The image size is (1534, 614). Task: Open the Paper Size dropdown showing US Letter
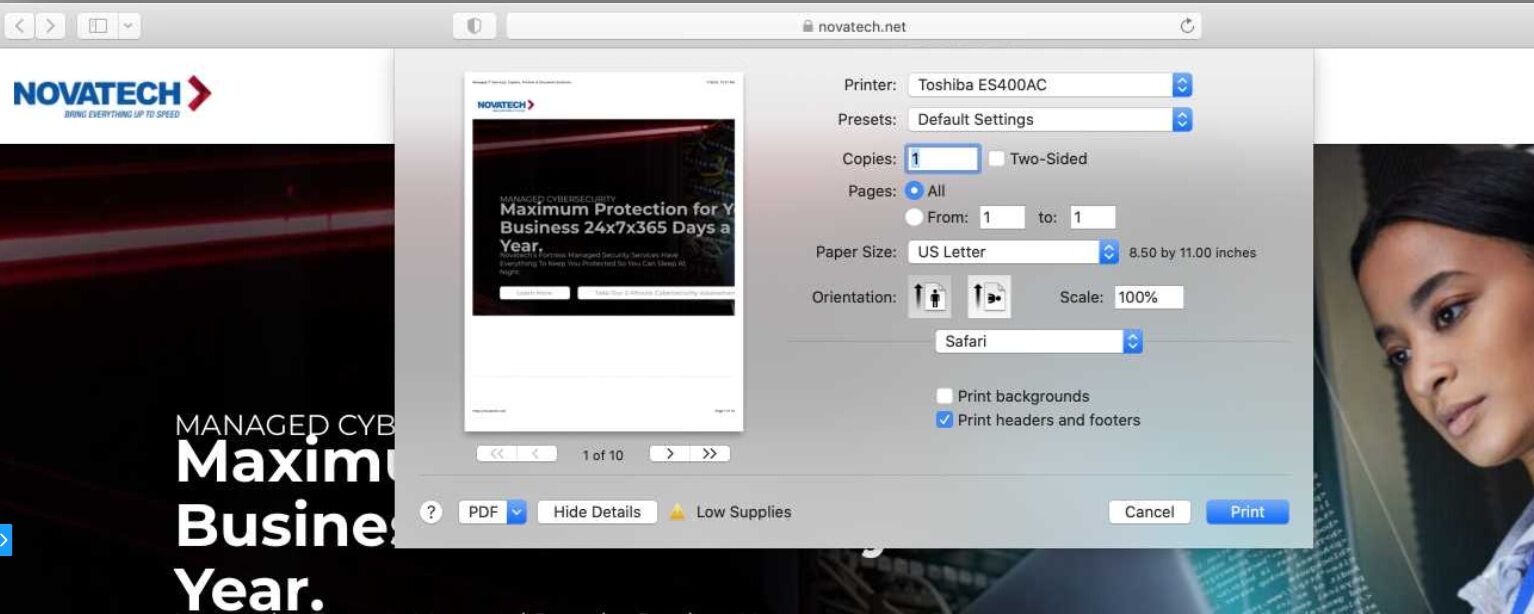click(1012, 252)
